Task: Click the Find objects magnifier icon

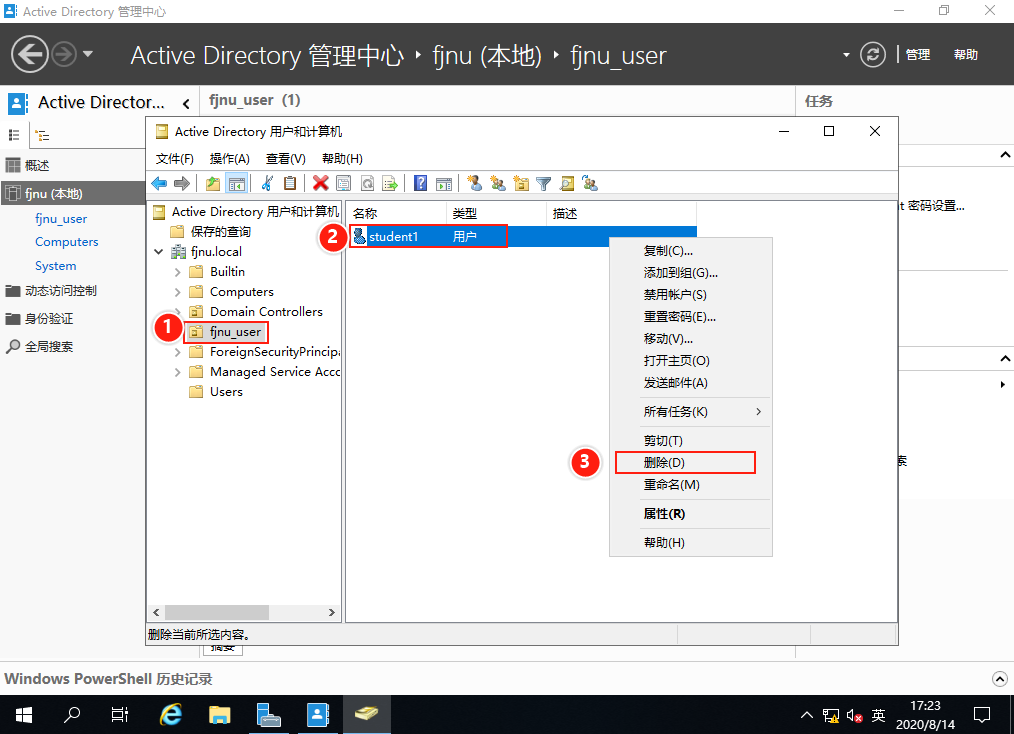Action: point(566,184)
